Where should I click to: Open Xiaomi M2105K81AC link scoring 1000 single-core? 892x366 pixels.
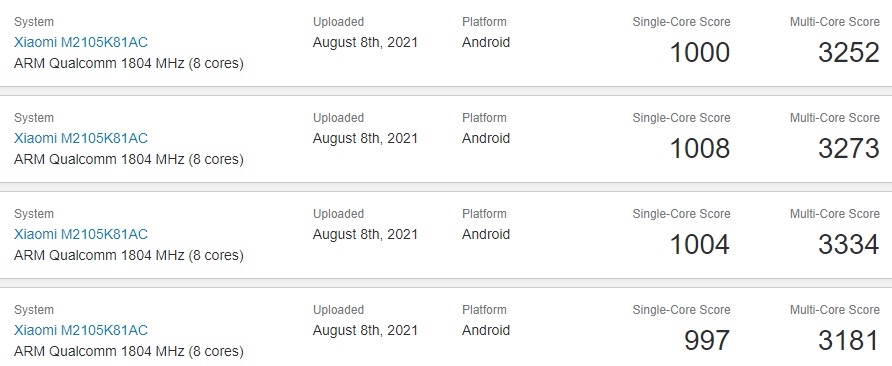coord(81,42)
